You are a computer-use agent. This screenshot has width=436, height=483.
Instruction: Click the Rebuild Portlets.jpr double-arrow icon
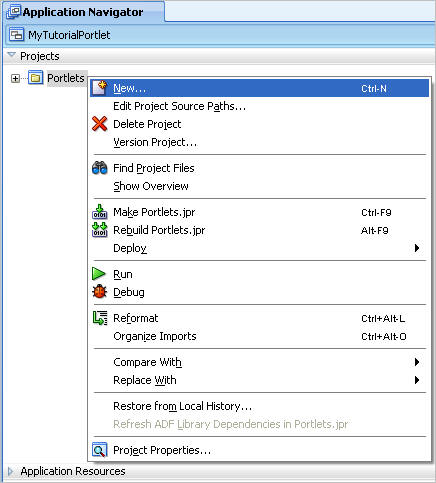(99, 230)
